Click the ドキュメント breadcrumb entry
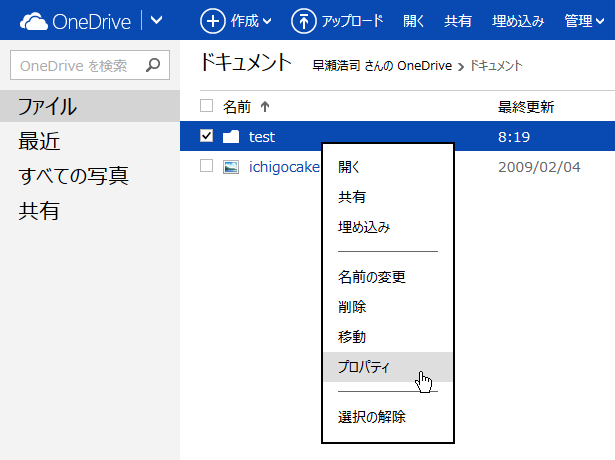 click(496, 65)
